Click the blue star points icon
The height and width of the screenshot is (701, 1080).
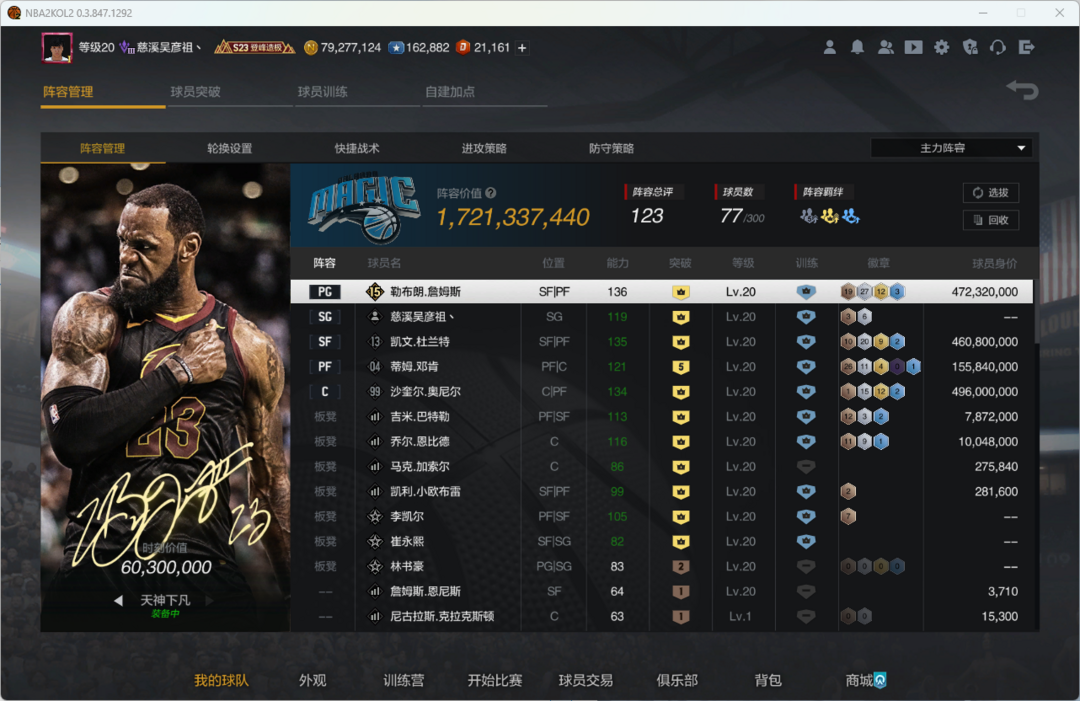click(396, 48)
